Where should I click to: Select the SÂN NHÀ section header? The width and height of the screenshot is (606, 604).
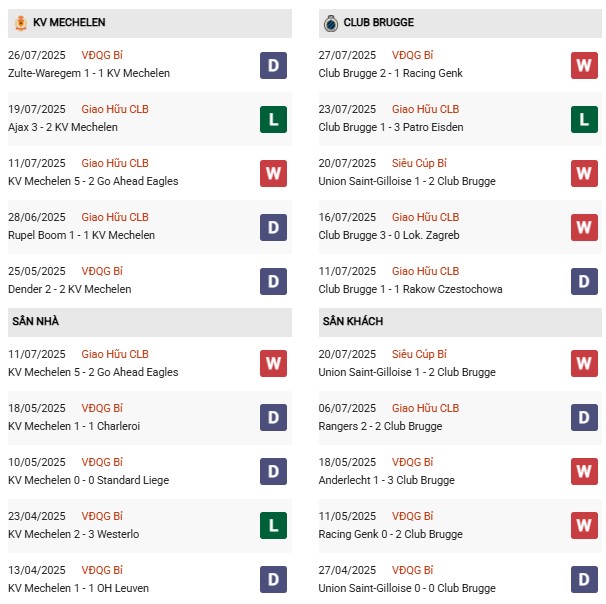(x=37, y=321)
